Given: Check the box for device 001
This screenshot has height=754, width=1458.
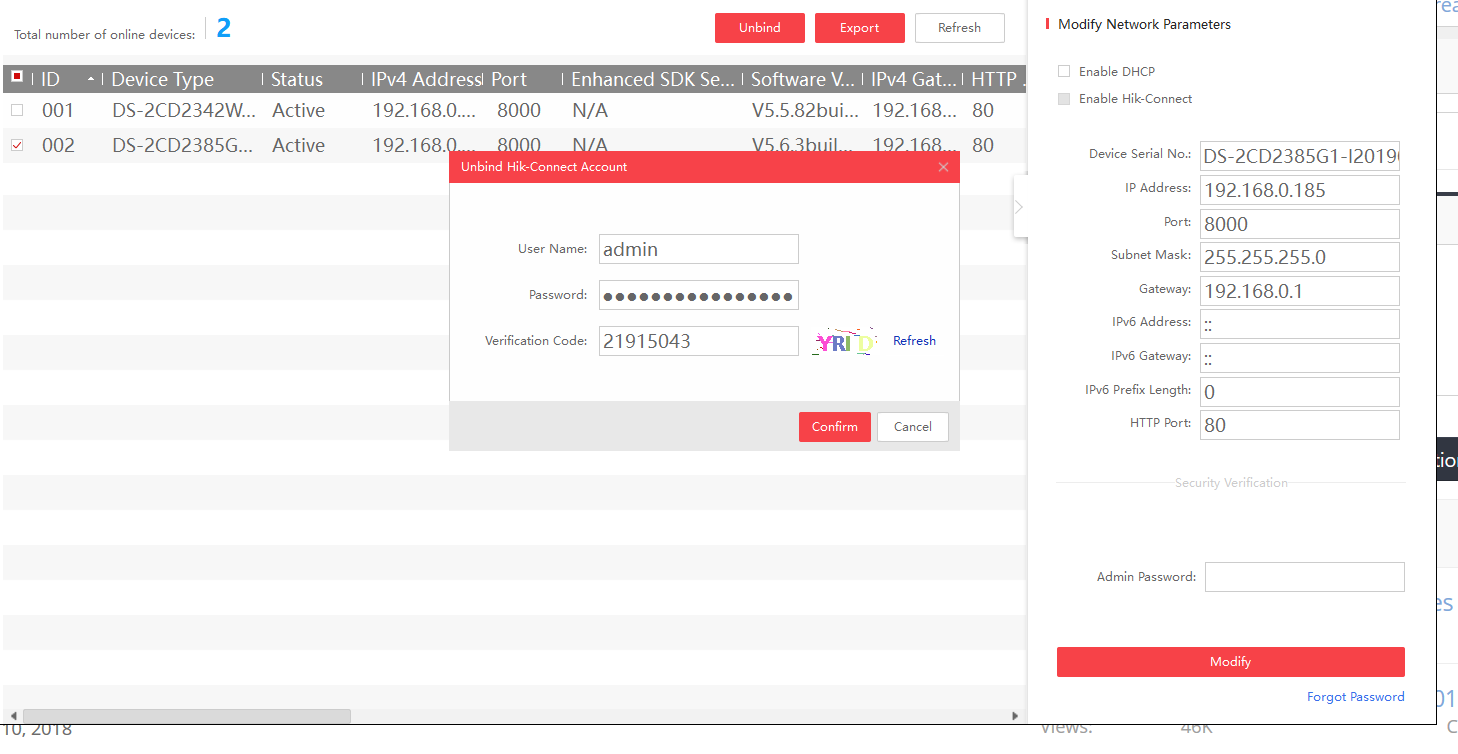Looking at the screenshot, I should [17, 110].
